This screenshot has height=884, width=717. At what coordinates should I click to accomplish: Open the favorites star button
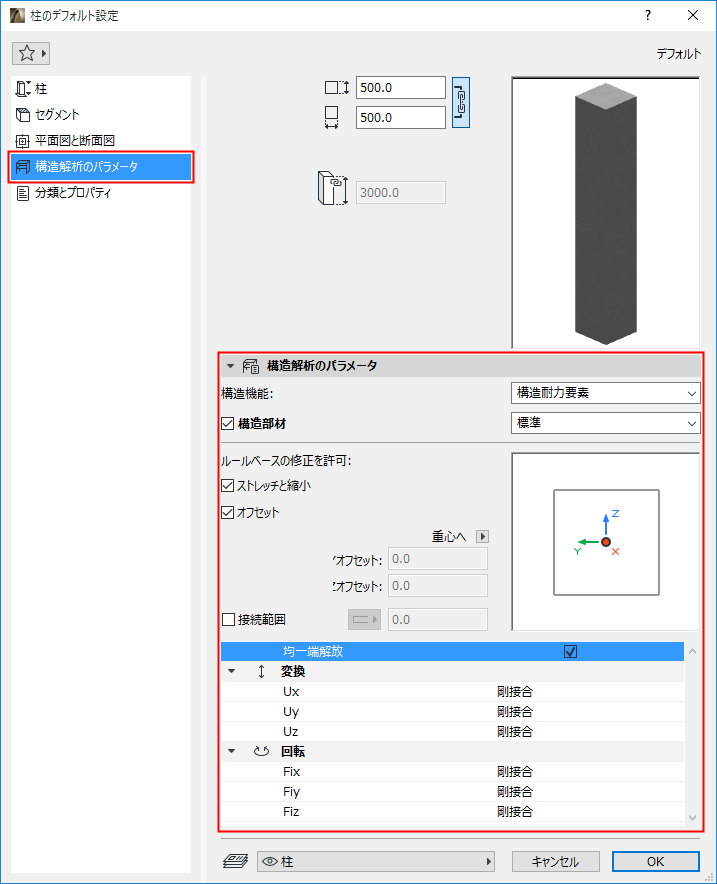click(x=31, y=54)
